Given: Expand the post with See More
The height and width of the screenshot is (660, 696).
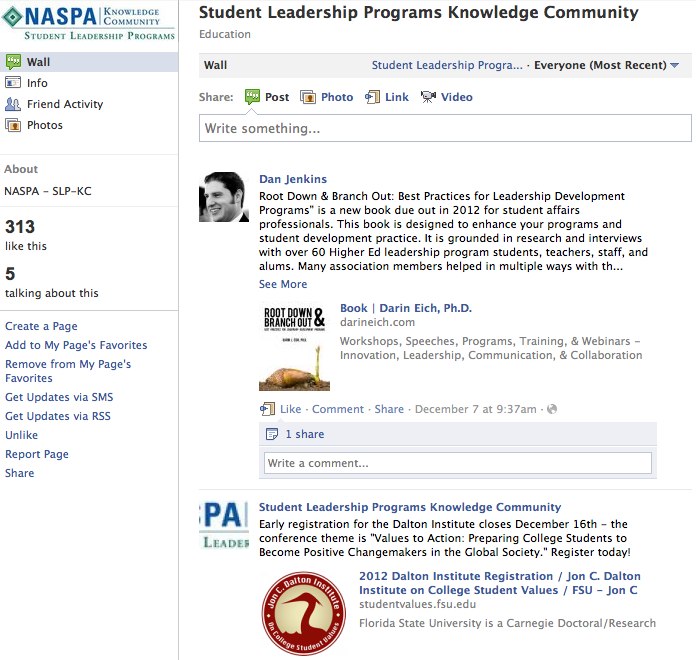Looking at the screenshot, I should coord(283,284).
